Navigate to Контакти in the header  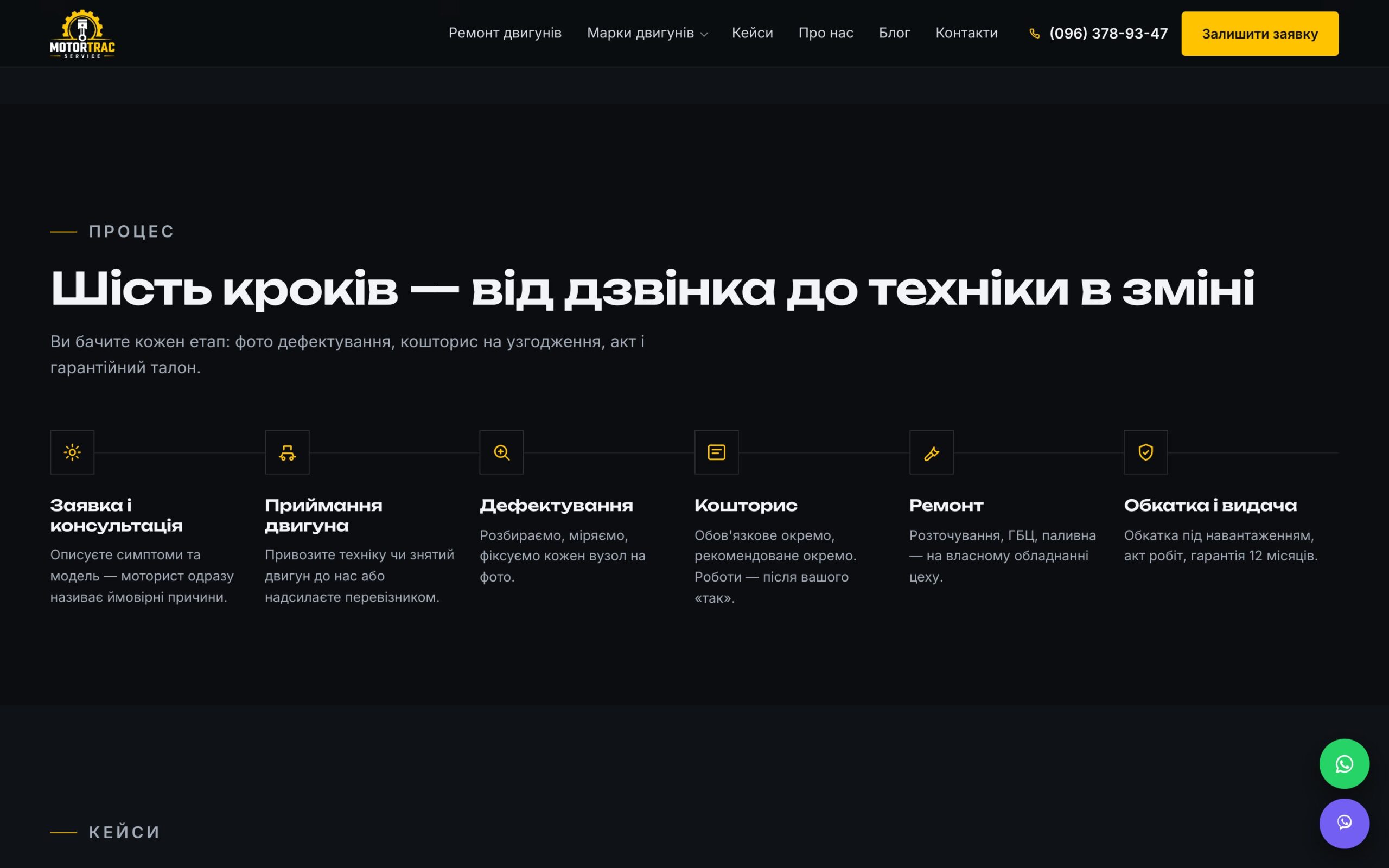click(966, 33)
